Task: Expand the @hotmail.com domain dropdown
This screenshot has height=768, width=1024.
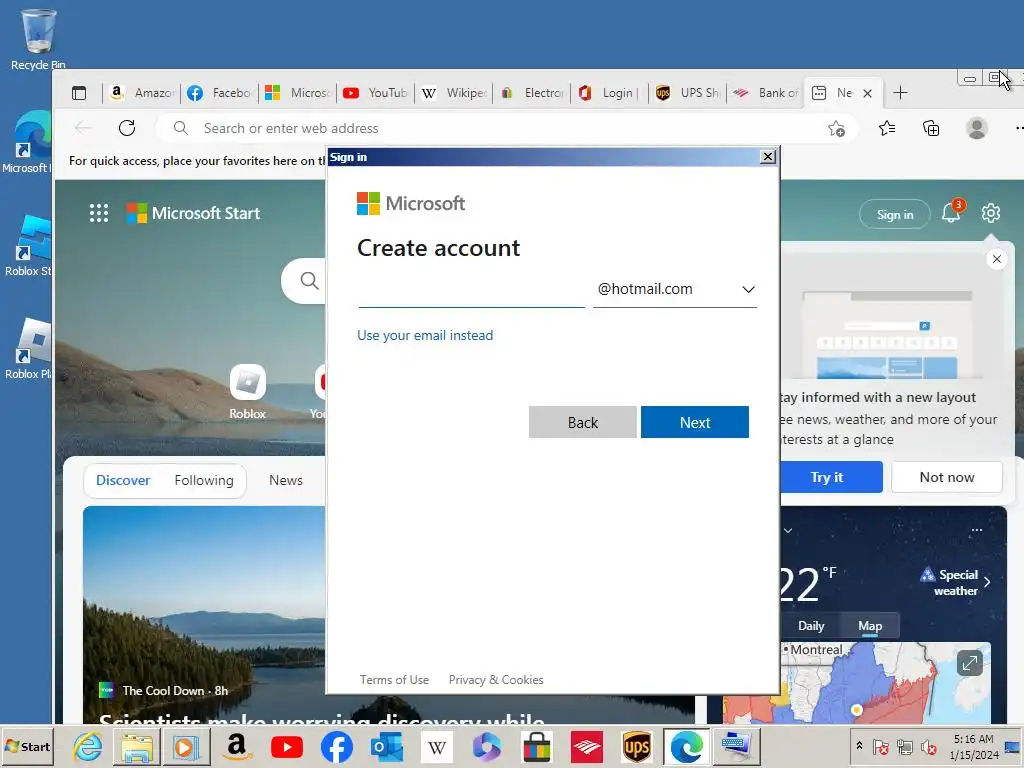Action: pyautogui.click(x=675, y=289)
